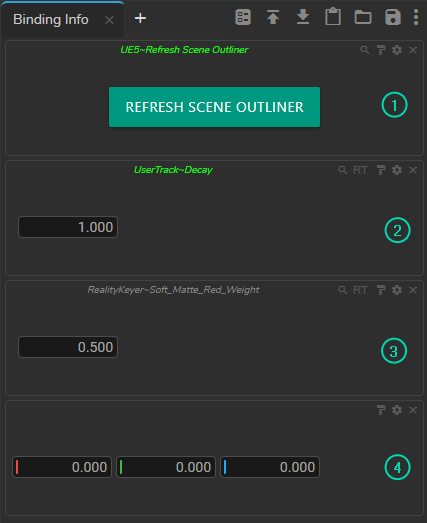Remove the RealityKeyer Soft_Matte_Red_Weight binding
427x523 pixels.
point(413,290)
